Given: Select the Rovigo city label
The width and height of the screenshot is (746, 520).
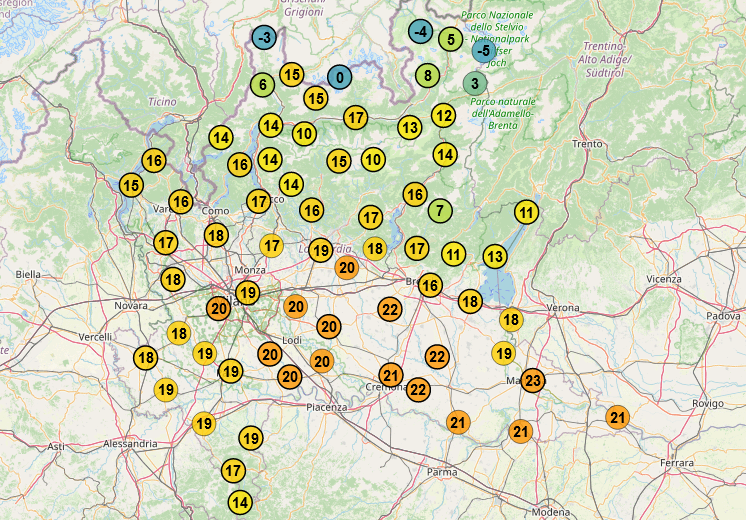Looking at the screenshot, I should click(x=708, y=403).
